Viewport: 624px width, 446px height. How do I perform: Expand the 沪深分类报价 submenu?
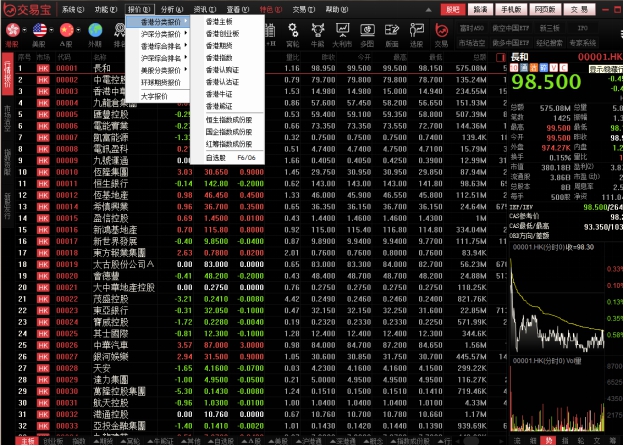click(162, 33)
